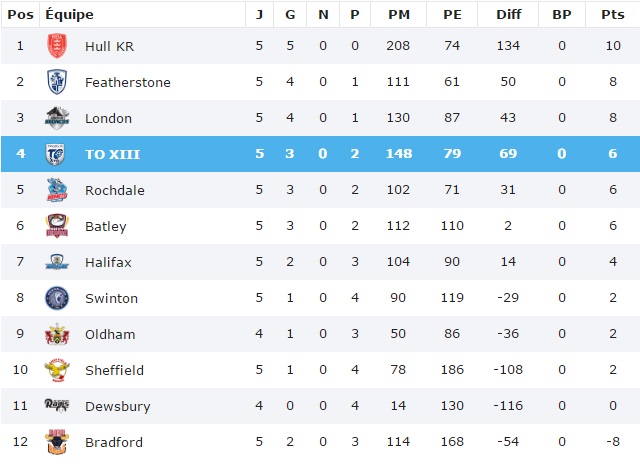Click the Bradford team crest

(57, 442)
